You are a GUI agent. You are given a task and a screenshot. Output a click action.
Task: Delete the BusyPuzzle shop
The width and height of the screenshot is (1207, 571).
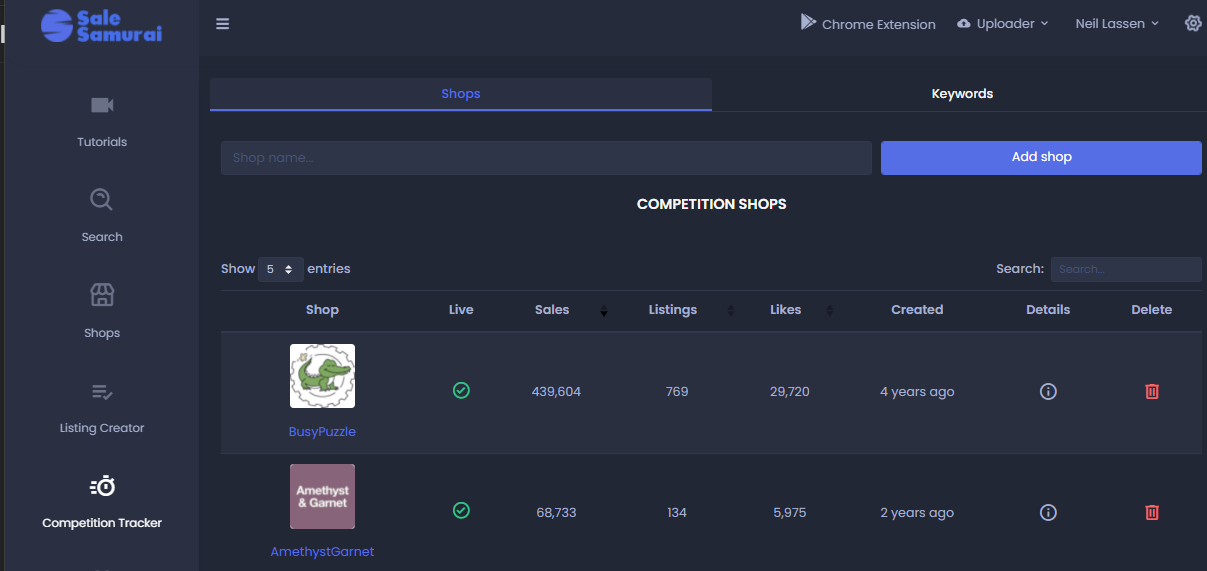(1152, 391)
